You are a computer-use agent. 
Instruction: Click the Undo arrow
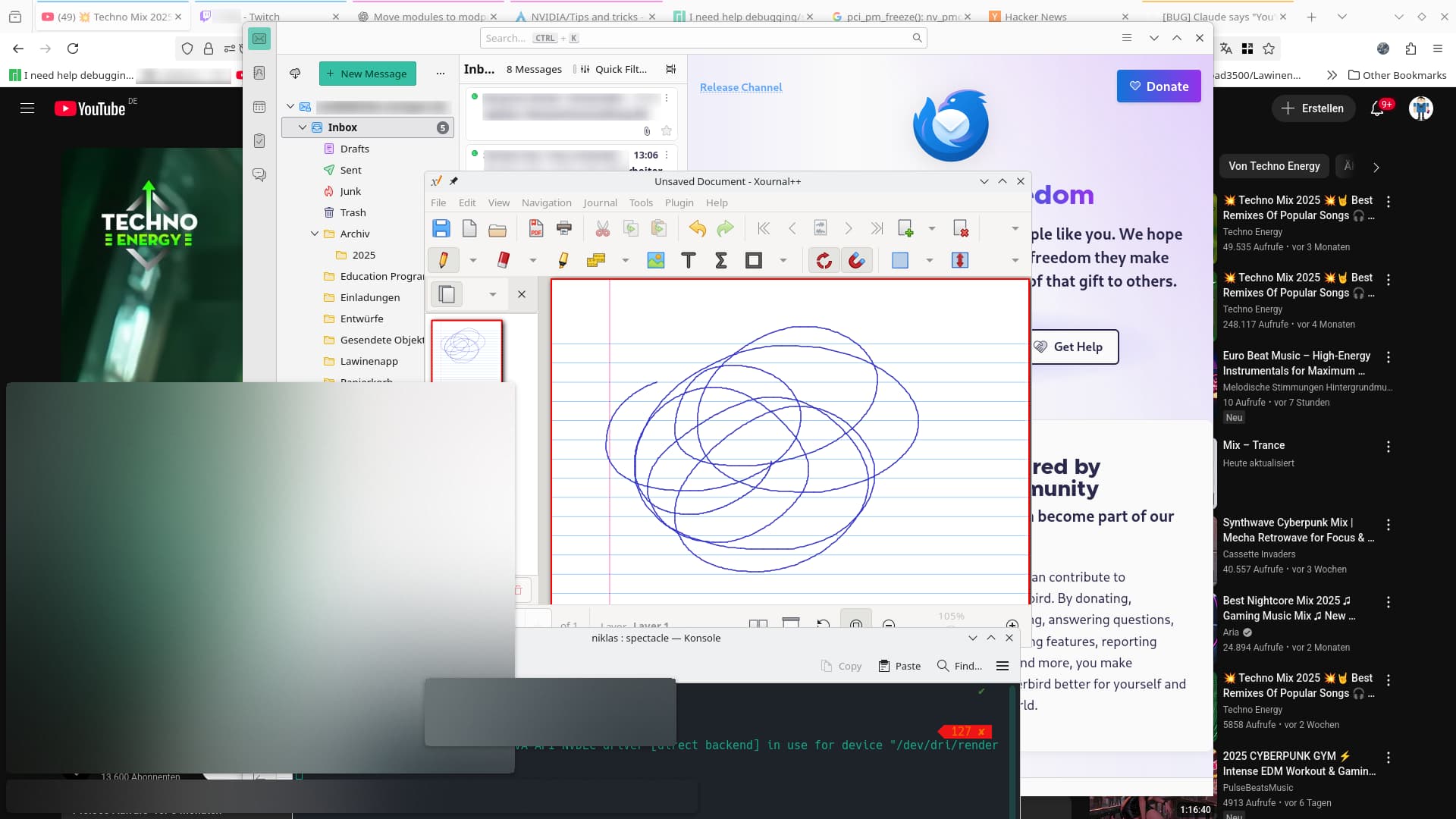point(697,228)
